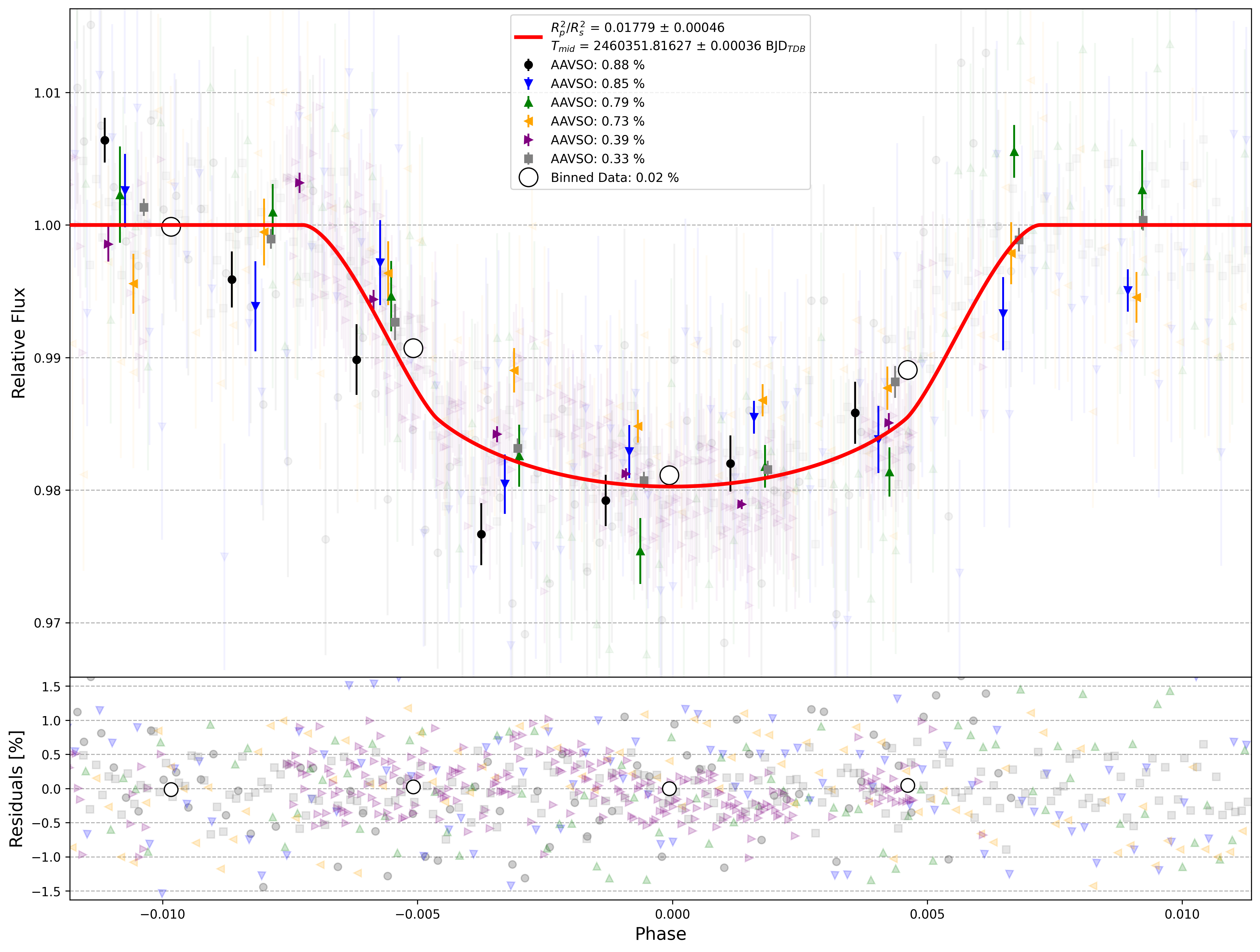Click the Rp²/Rs² = 0.01779 ± 0.00046 label
Viewport: 1260px width, 952px height.
(x=637, y=28)
